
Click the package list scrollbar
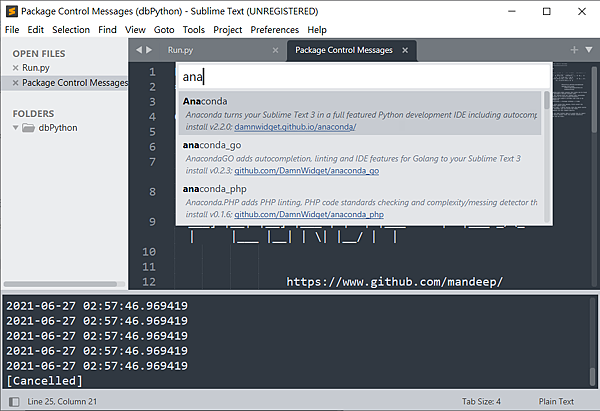(546, 150)
